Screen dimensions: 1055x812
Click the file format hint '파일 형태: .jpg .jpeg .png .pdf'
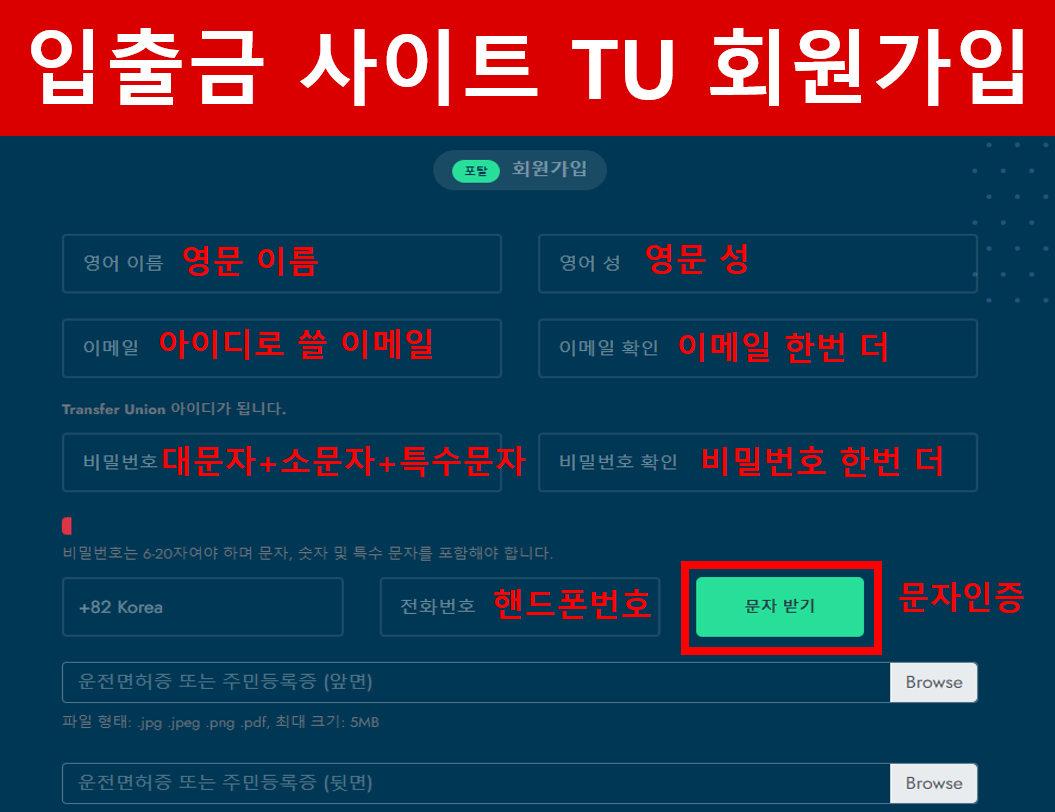click(x=221, y=722)
